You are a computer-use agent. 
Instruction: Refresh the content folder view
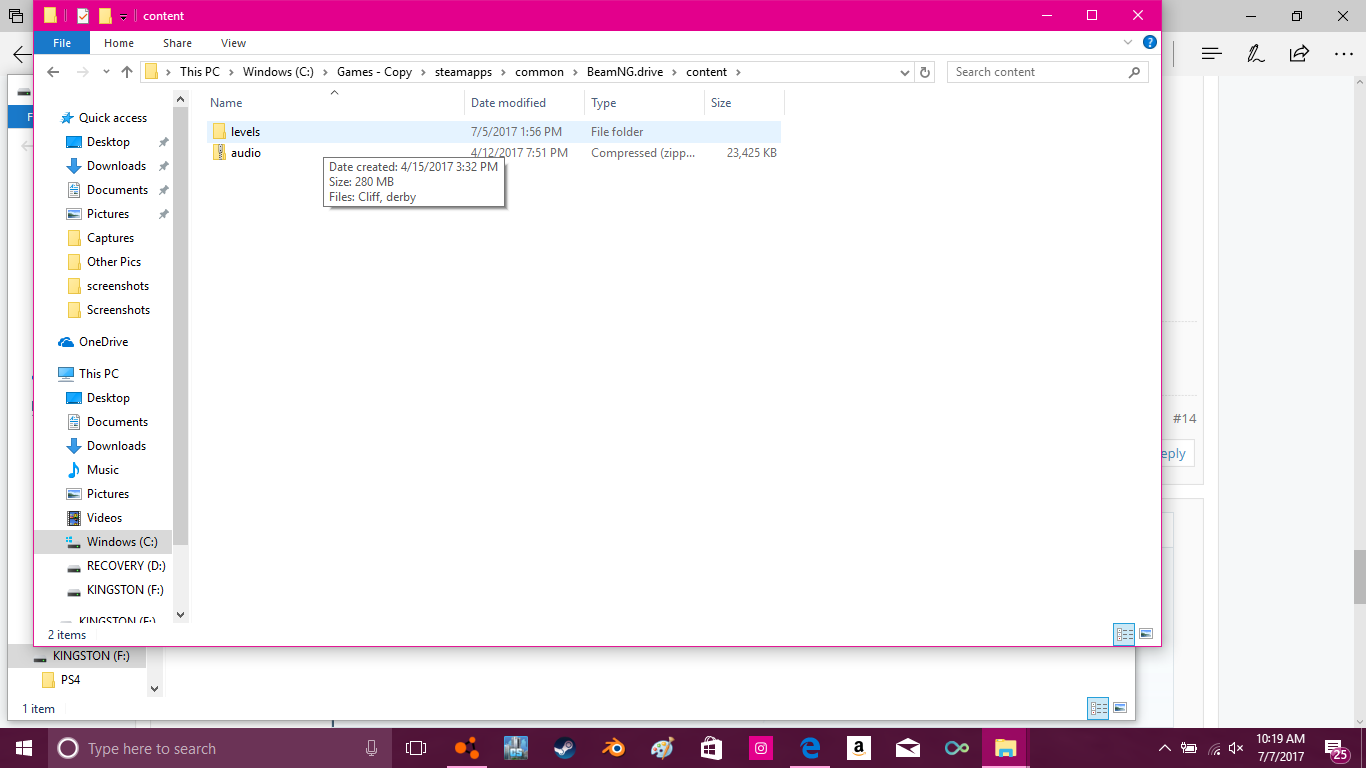[925, 72]
